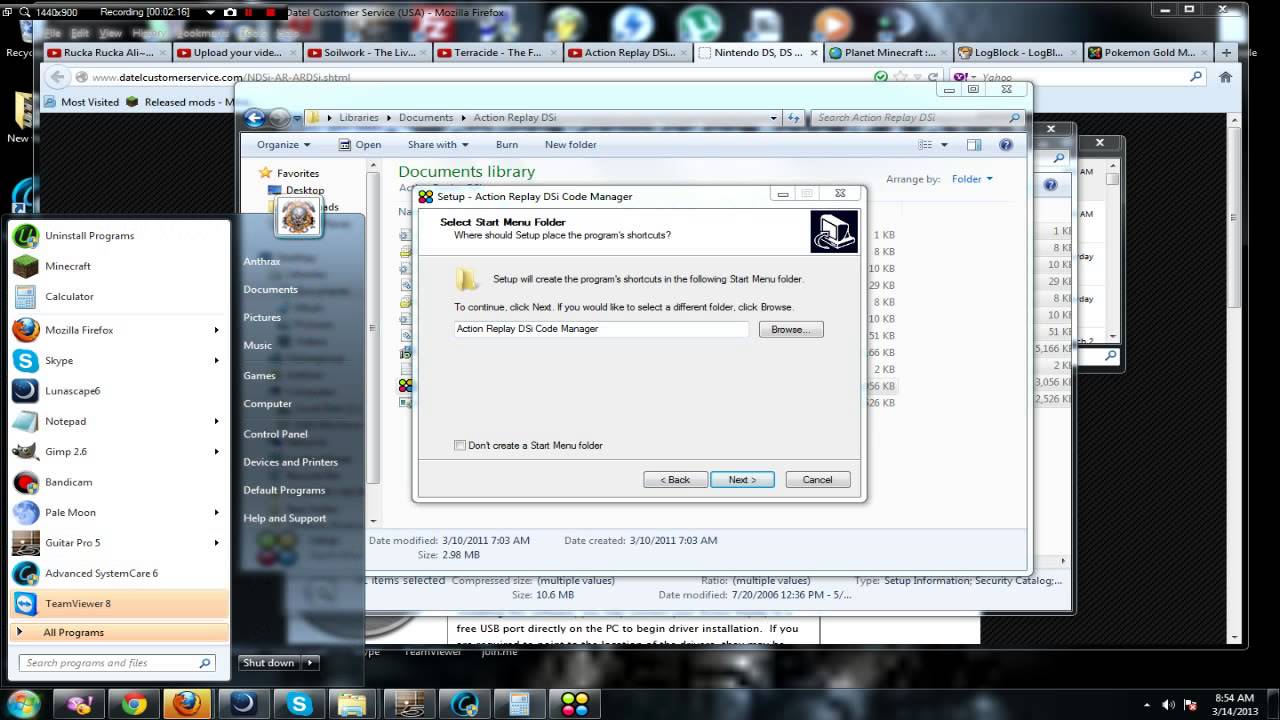1280x720 pixels.
Task: Switch to Action Replay setup taskbar icon
Action: click(574, 704)
